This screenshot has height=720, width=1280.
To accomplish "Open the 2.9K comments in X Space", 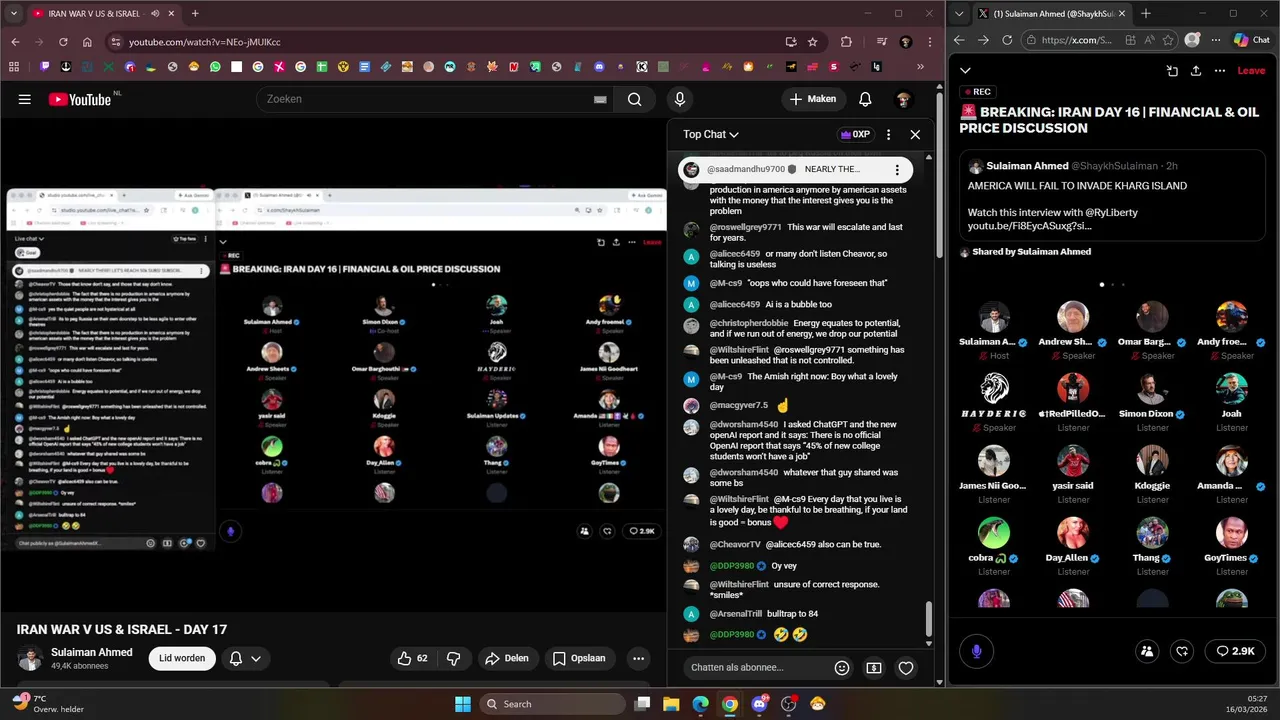I will tap(1235, 651).
